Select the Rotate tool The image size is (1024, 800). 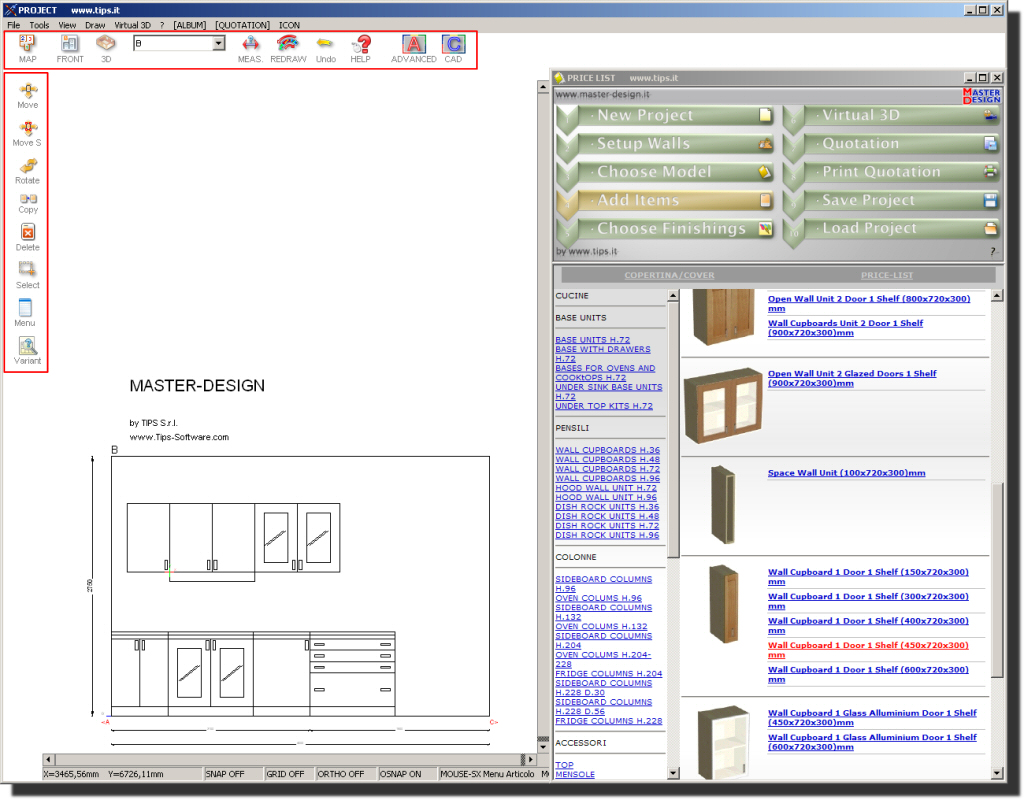tap(27, 171)
